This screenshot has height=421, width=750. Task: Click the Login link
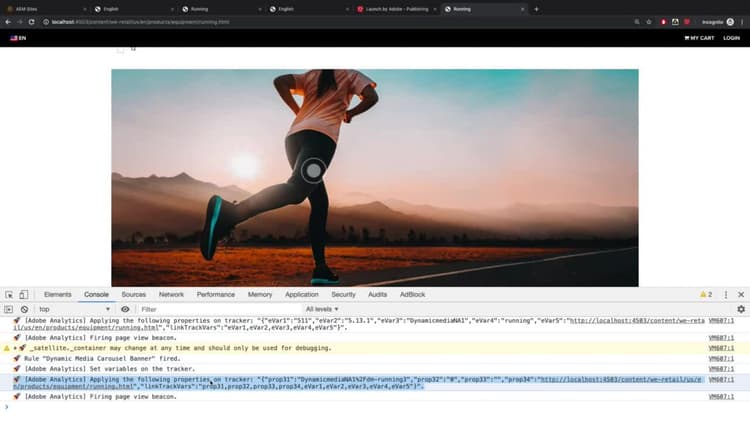(x=731, y=38)
